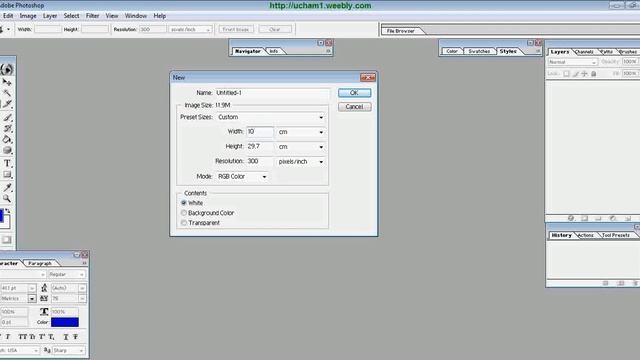640x360 pixels.
Task: Select Transparent contents option
Action: tap(184, 223)
